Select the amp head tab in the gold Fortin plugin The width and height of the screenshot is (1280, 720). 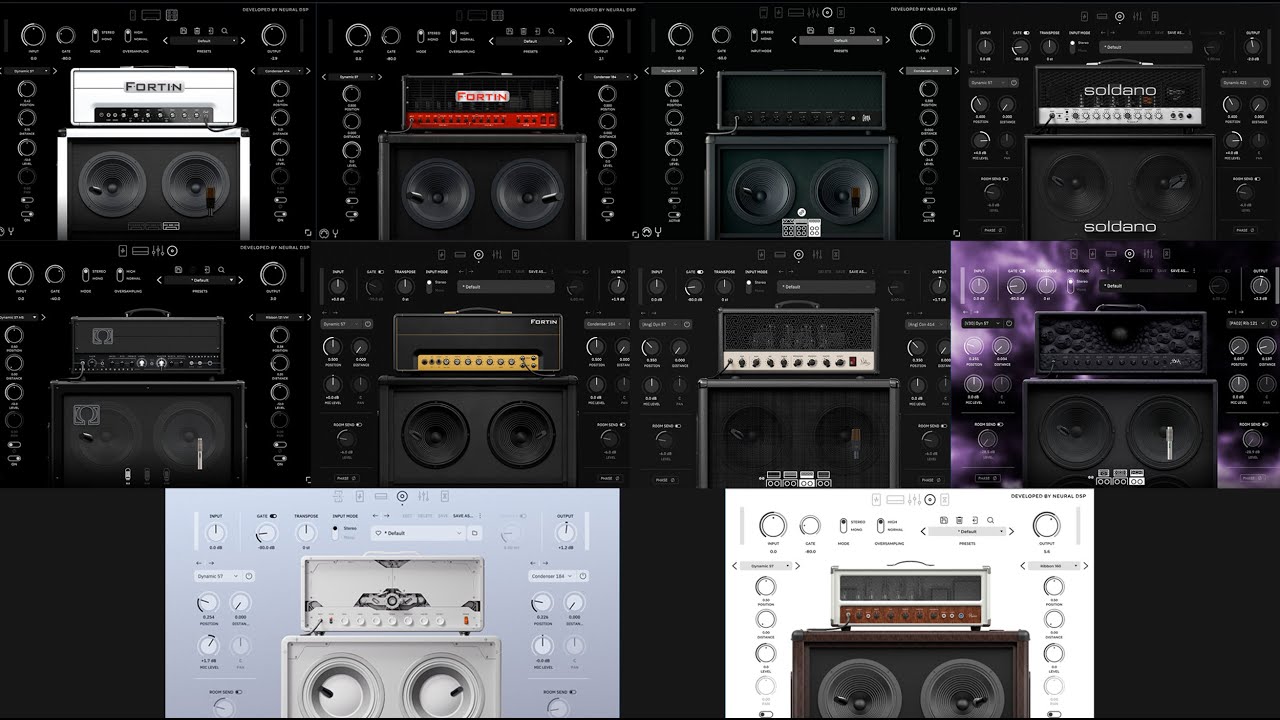tap(460, 254)
